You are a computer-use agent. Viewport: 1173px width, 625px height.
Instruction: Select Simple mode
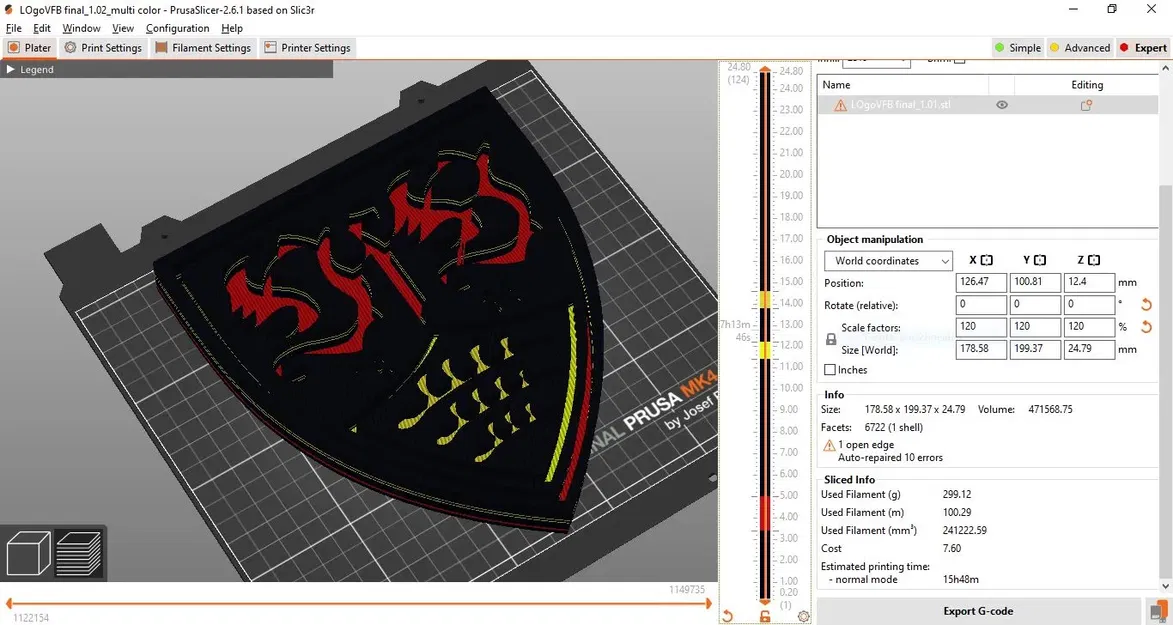click(x=1017, y=47)
